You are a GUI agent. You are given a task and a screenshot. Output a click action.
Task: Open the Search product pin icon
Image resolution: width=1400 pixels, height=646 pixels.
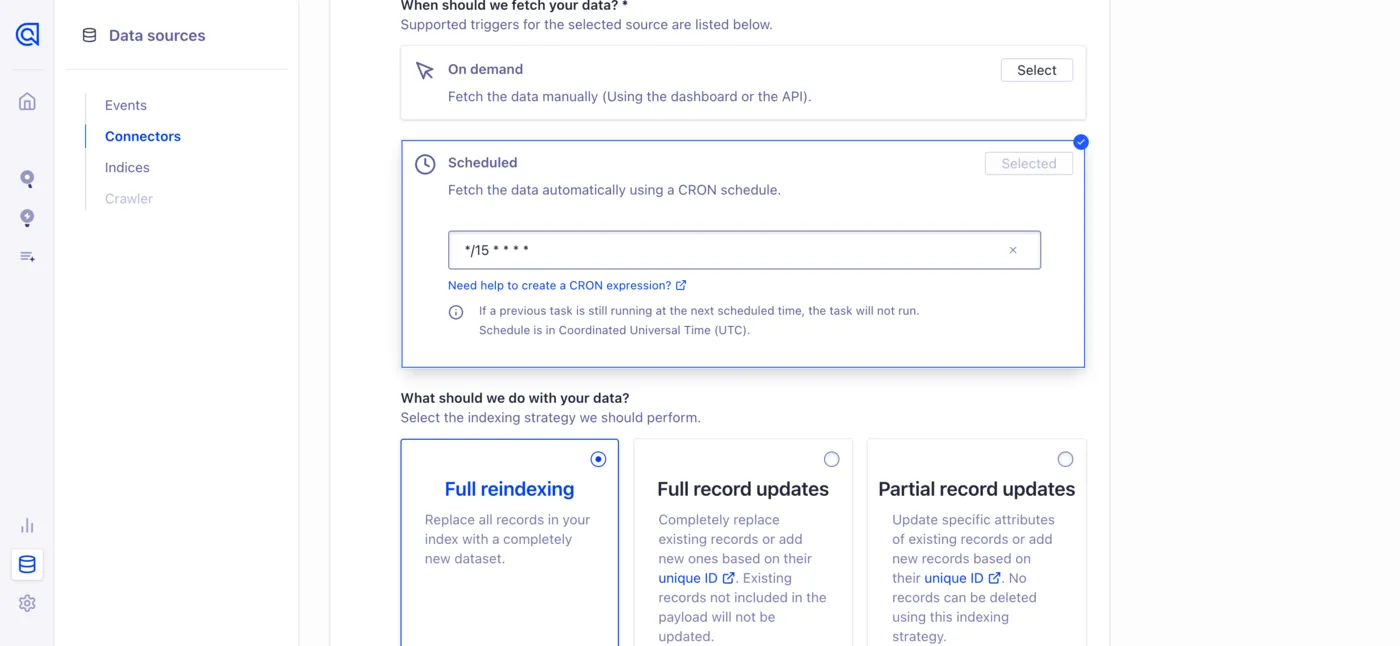pos(27,179)
